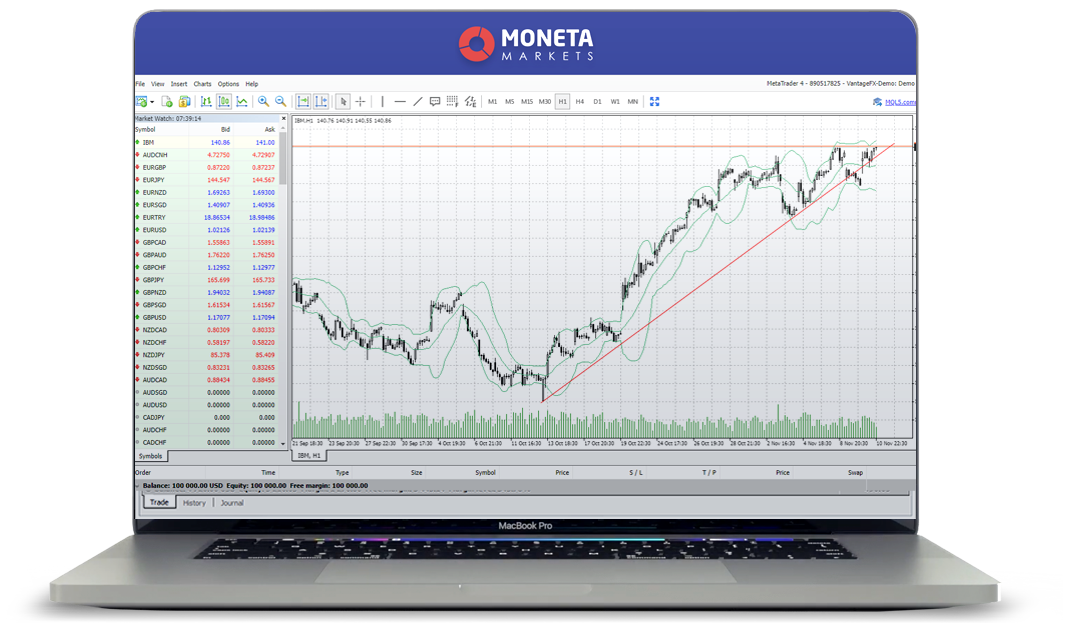
Task: Select the H4 timeframe
Action: [579, 102]
